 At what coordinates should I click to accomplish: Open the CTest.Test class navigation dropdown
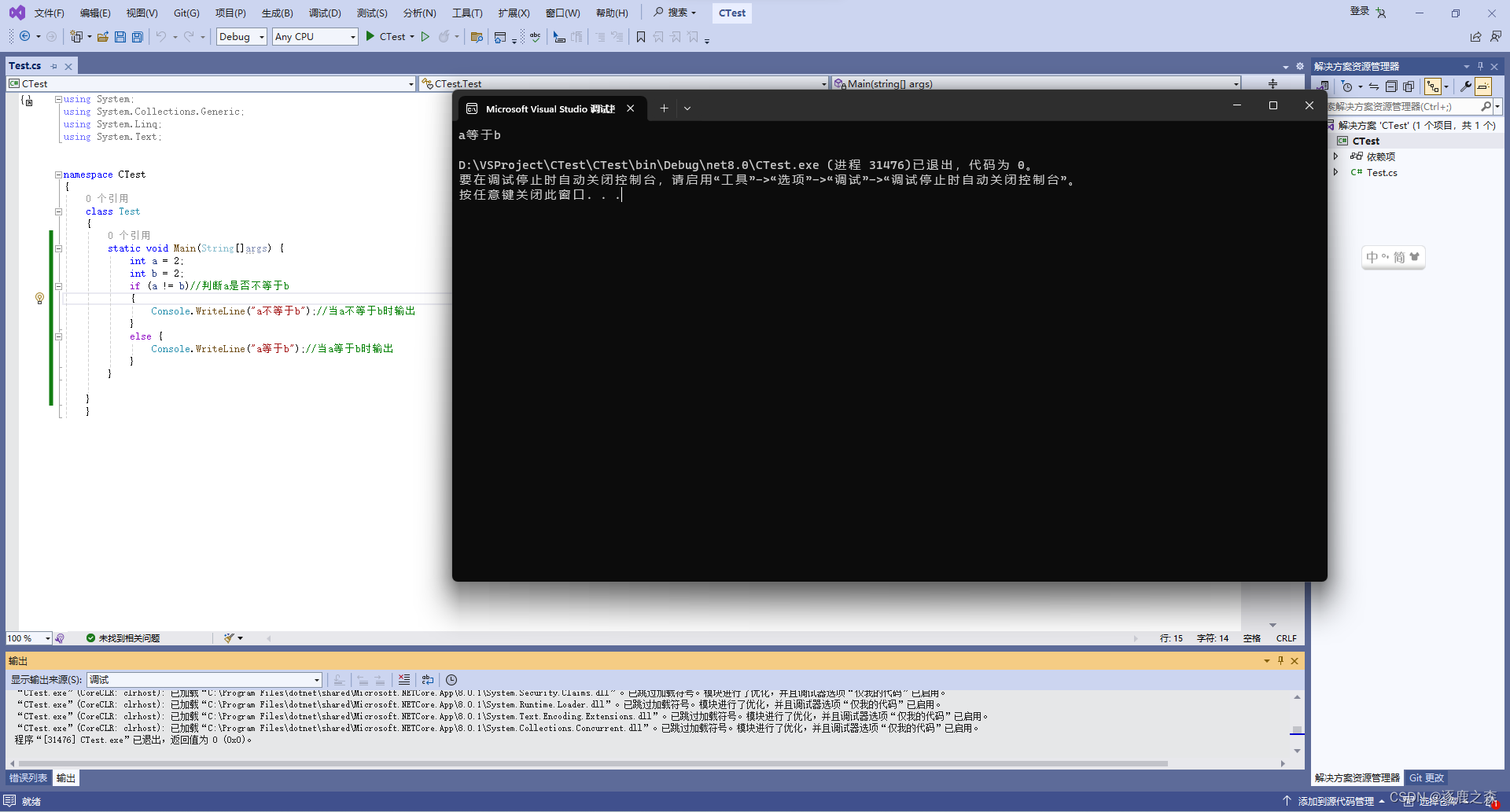coord(623,83)
